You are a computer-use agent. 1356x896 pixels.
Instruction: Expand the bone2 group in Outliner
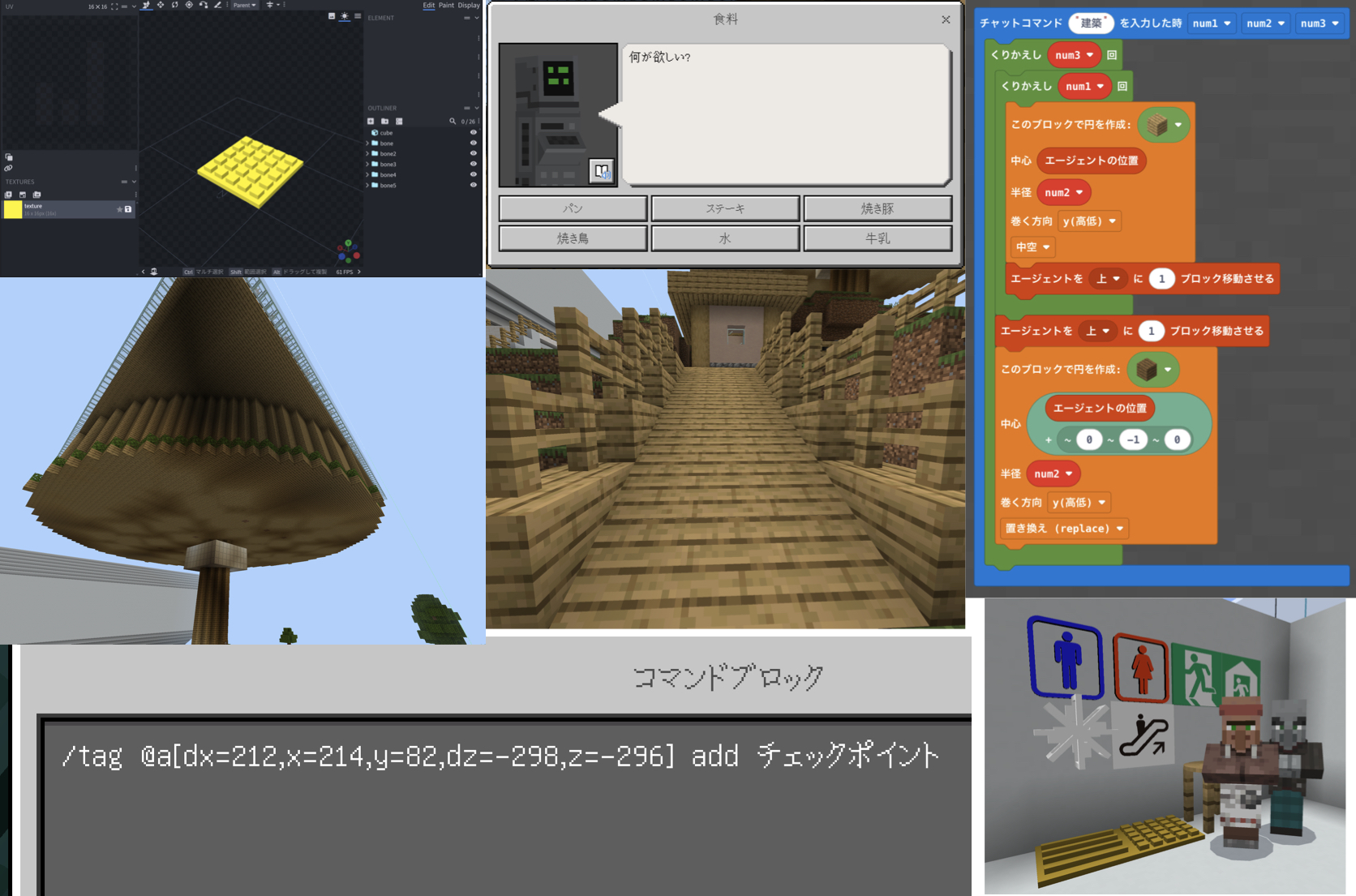pos(367,153)
